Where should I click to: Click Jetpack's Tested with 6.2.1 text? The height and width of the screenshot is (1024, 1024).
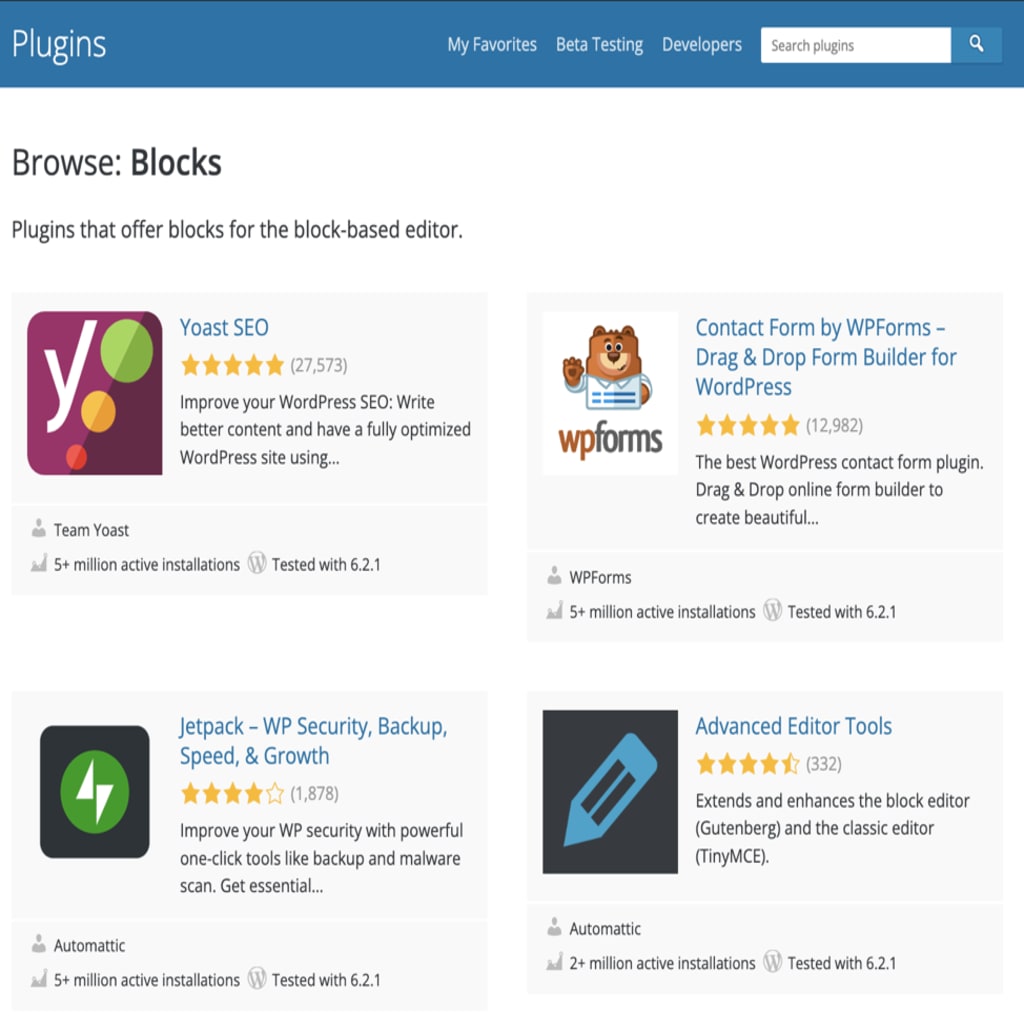(x=326, y=980)
